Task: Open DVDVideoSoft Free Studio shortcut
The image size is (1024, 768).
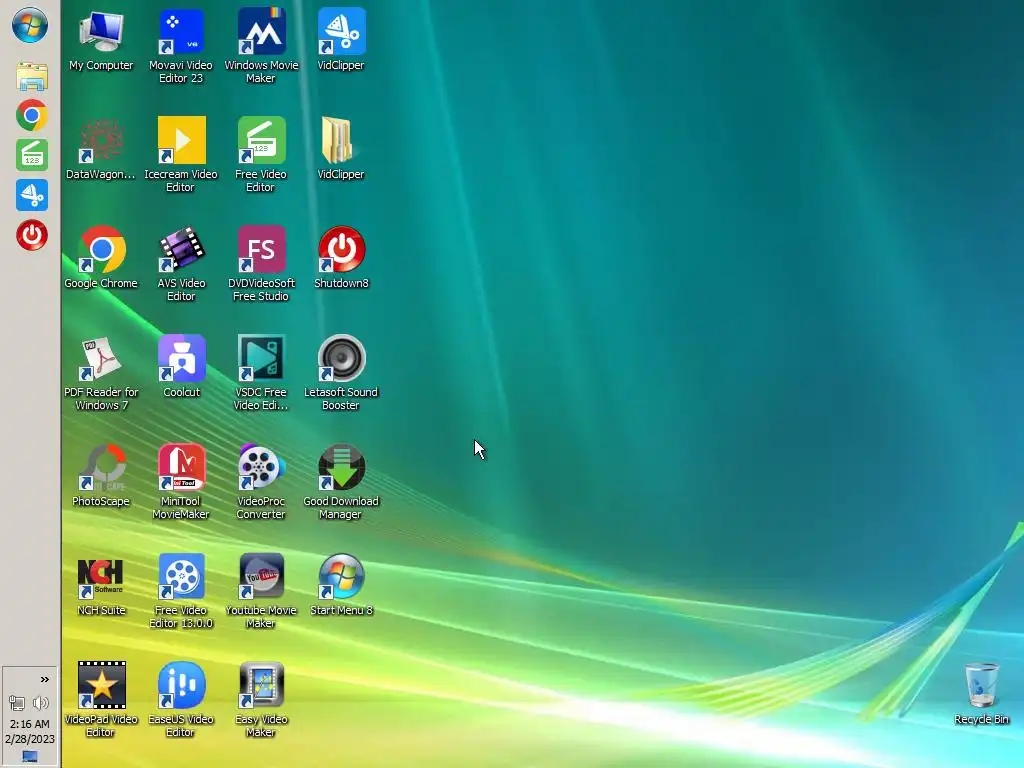Action: coord(261,264)
